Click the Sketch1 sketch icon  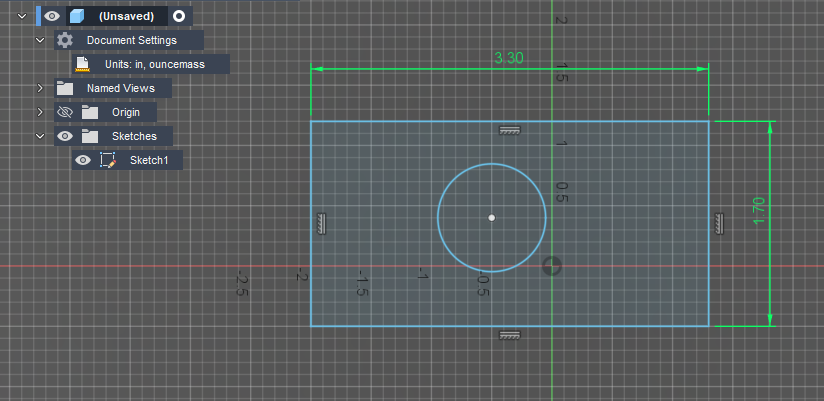pyautogui.click(x=109, y=160)
